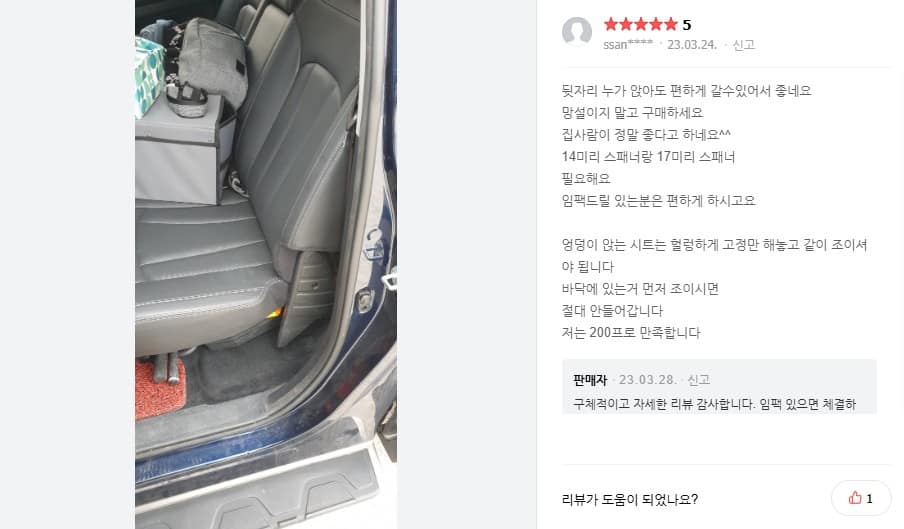This screenshot has width=904, height=529.
Task: Click the review date 23.03.24.
Action: point(692,45)
